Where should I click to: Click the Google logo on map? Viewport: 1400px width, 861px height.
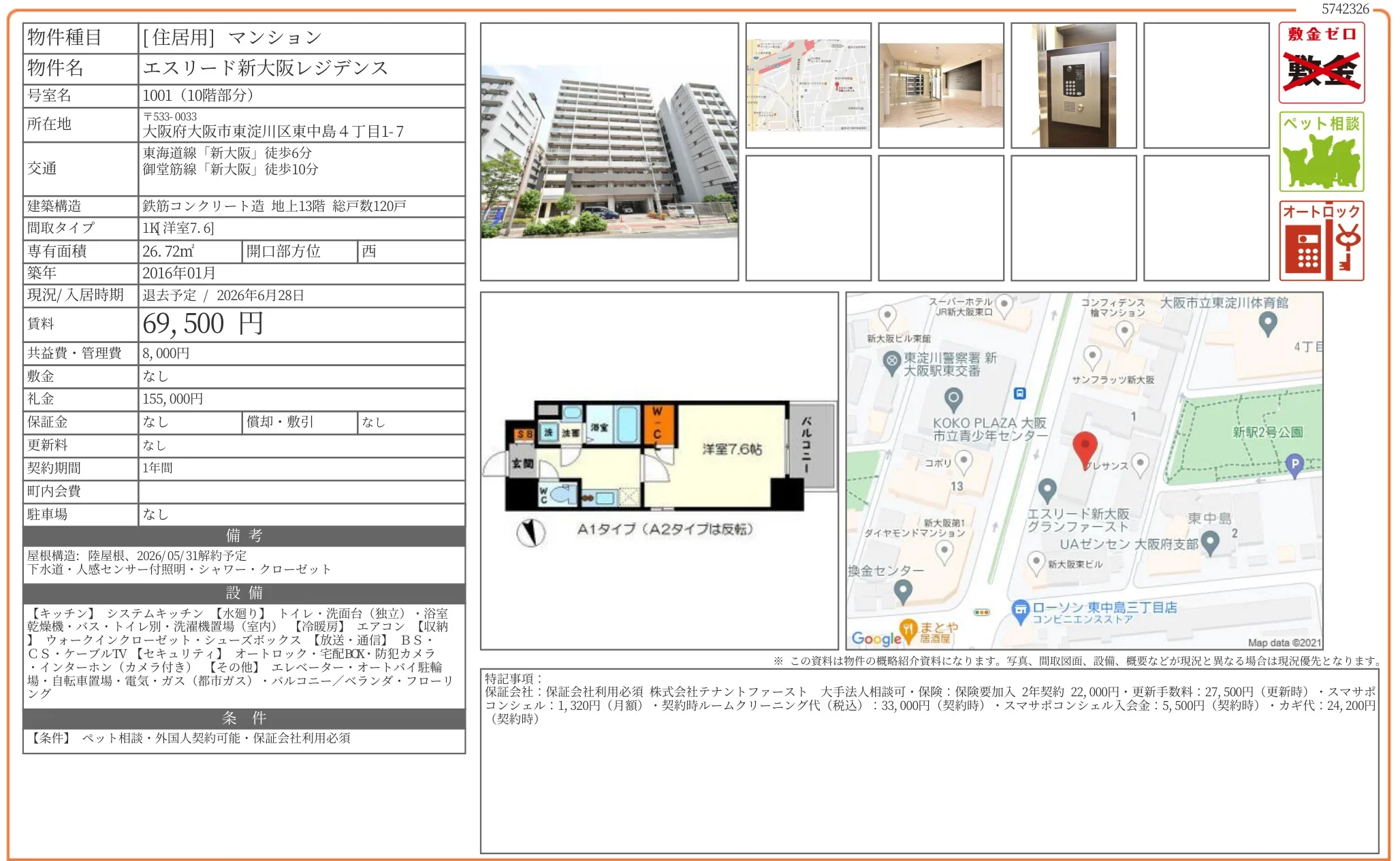click(876, 638)
